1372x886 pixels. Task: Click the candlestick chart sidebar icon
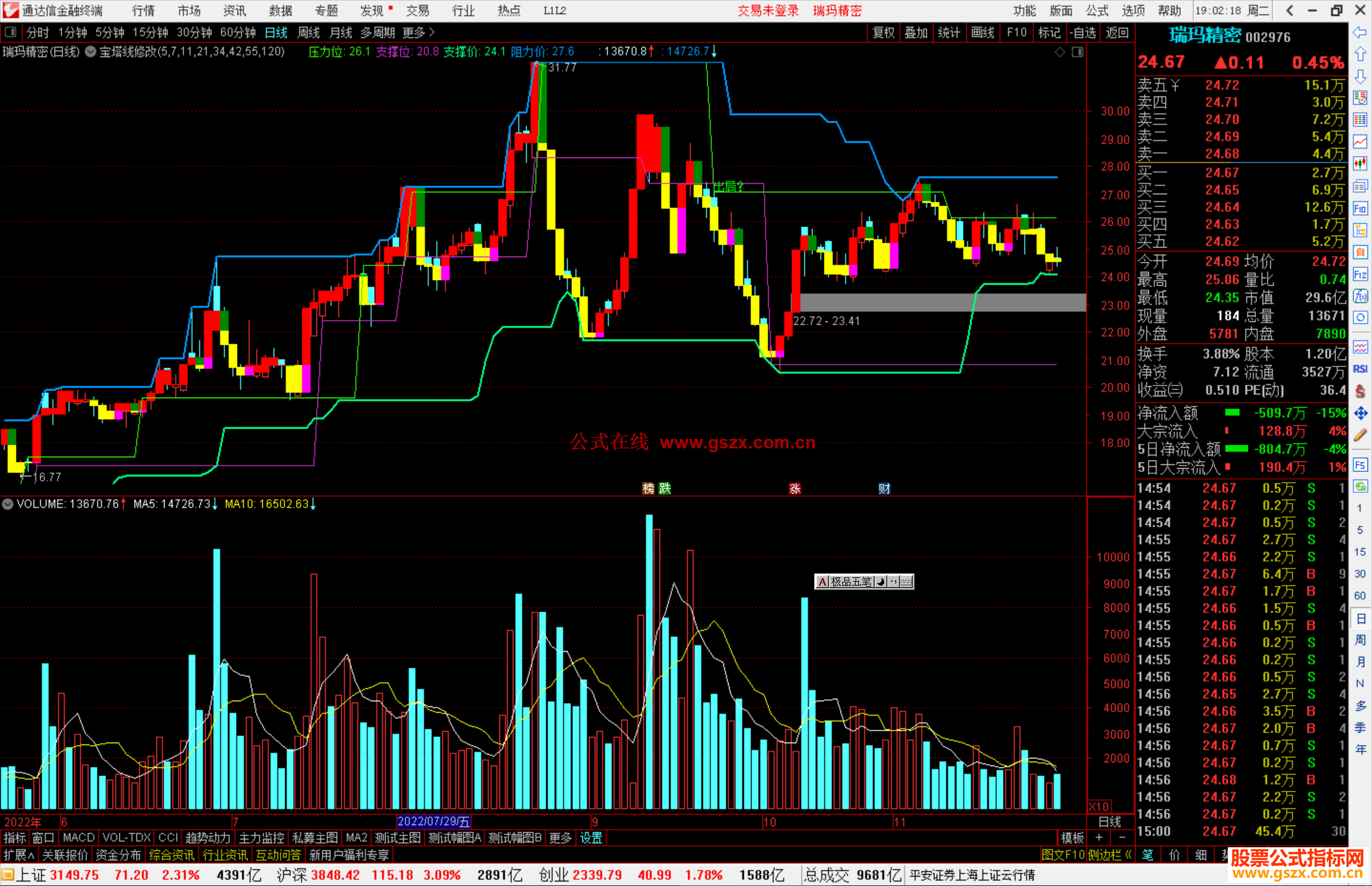(1360, 163)
